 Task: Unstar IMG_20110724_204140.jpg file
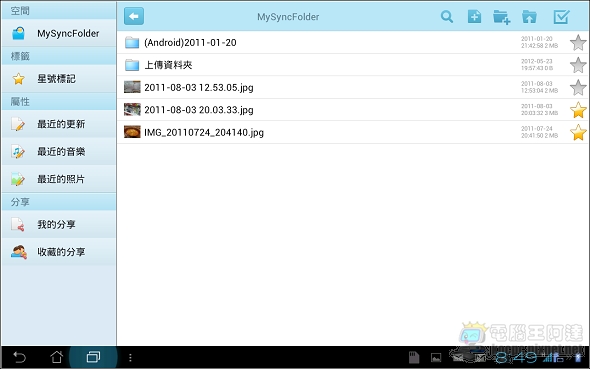(578, 132)
